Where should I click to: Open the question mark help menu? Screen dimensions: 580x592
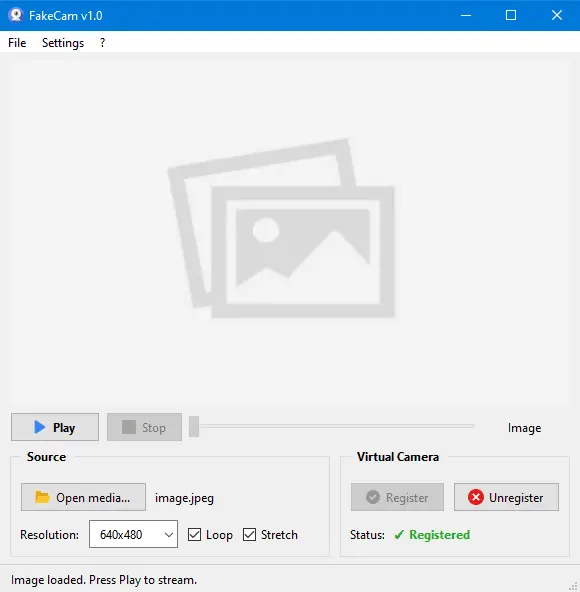[x=102, y=43]
